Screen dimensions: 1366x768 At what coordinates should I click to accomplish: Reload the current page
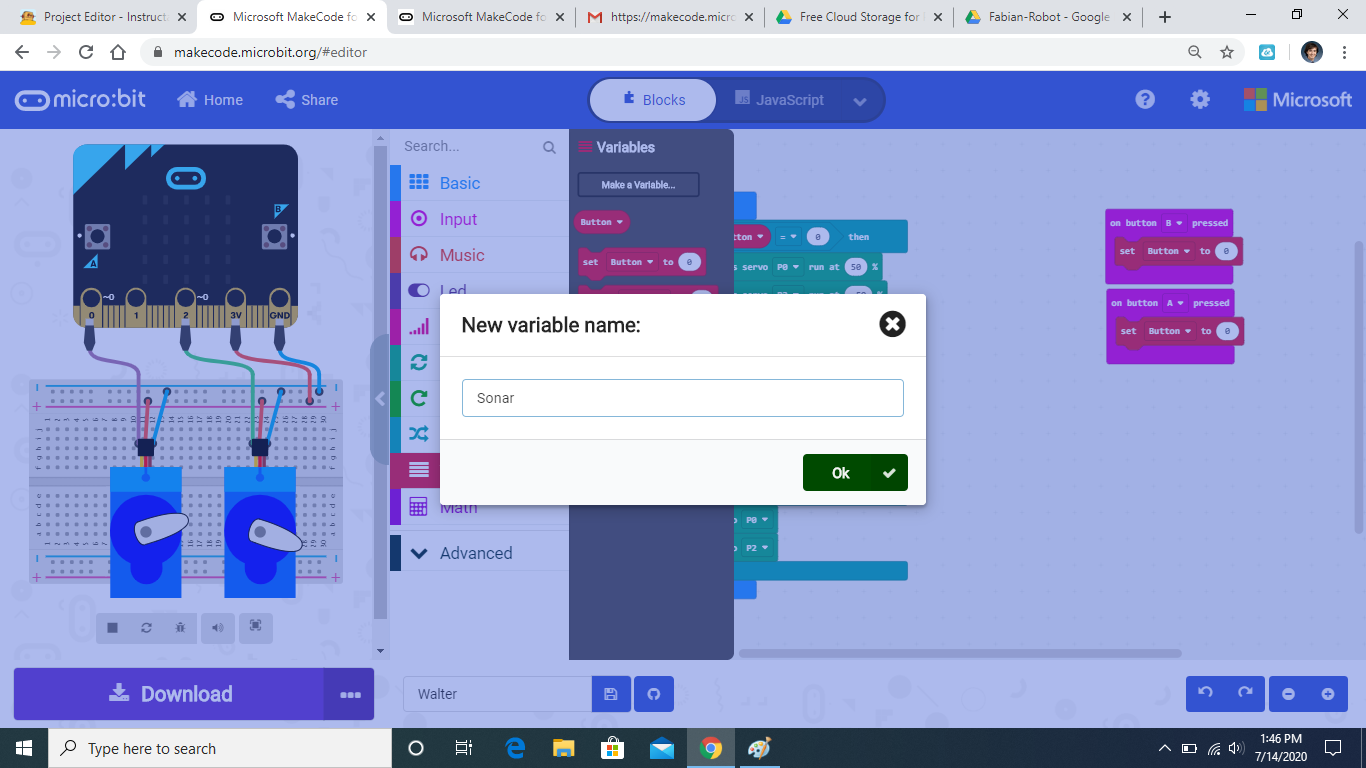point(86,52)
